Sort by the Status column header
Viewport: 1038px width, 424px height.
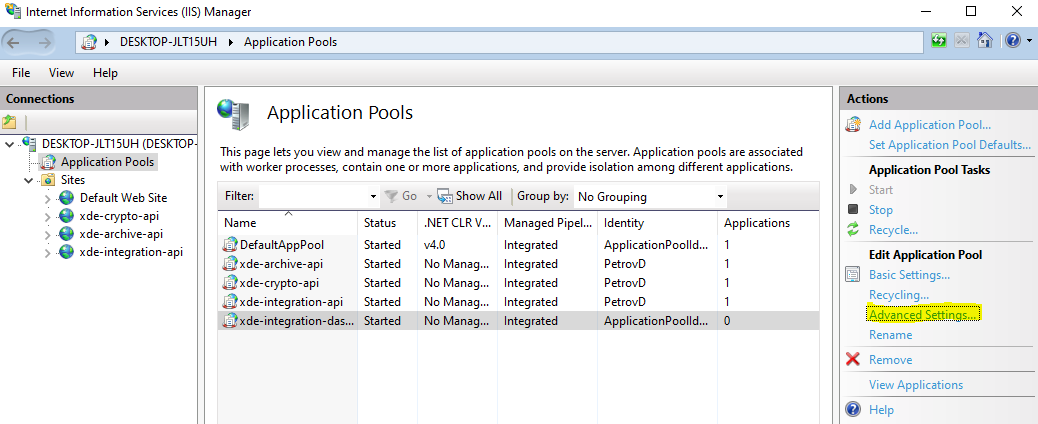(387, 223)
